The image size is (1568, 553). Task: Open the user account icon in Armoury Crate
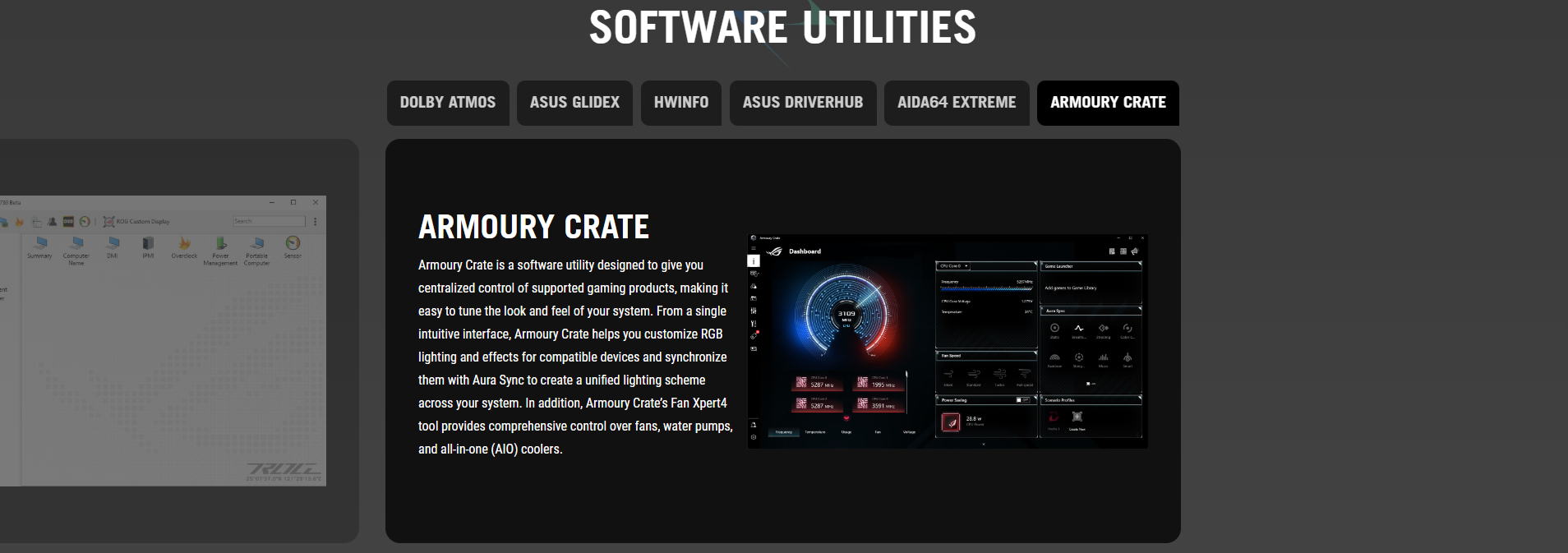[754, 425]
